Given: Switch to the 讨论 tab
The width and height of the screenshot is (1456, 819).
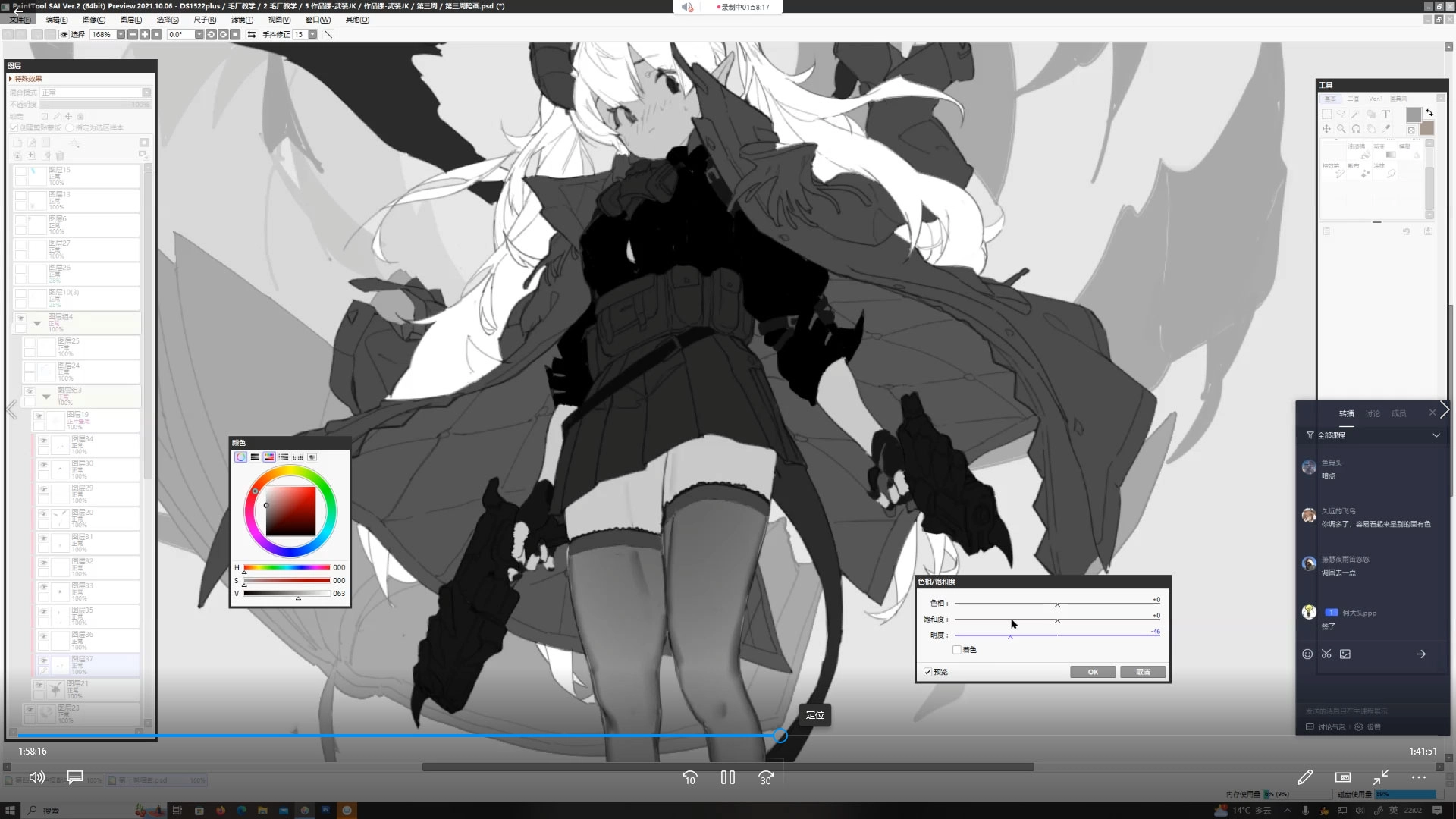Looking at the screenshot, I should tap(1373, 413).
